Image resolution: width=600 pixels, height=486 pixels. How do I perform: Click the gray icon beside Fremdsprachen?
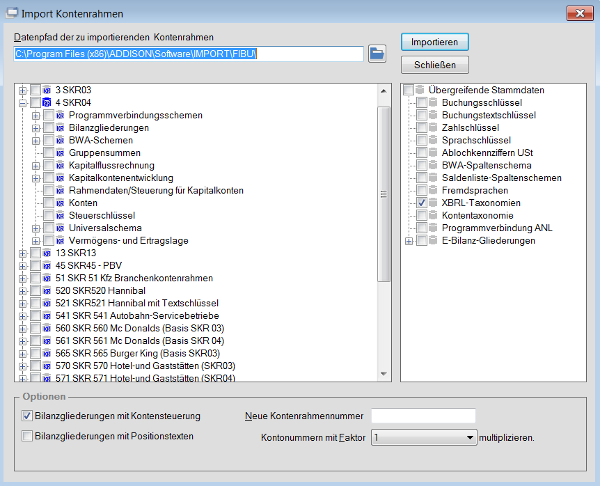click(x=433, y=191)
